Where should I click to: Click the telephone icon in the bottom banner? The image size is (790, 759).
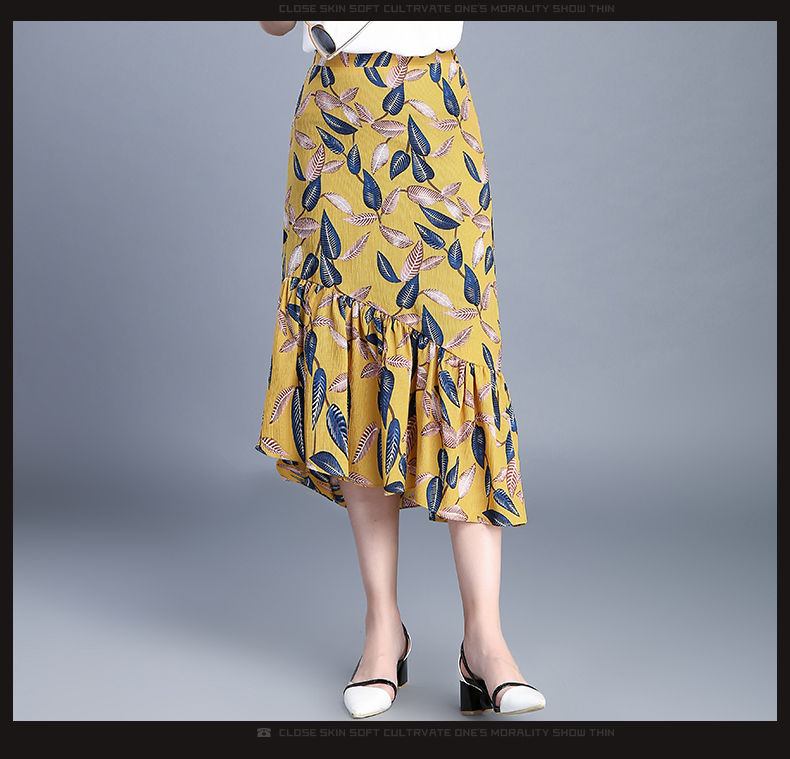(x=264, y=733)
